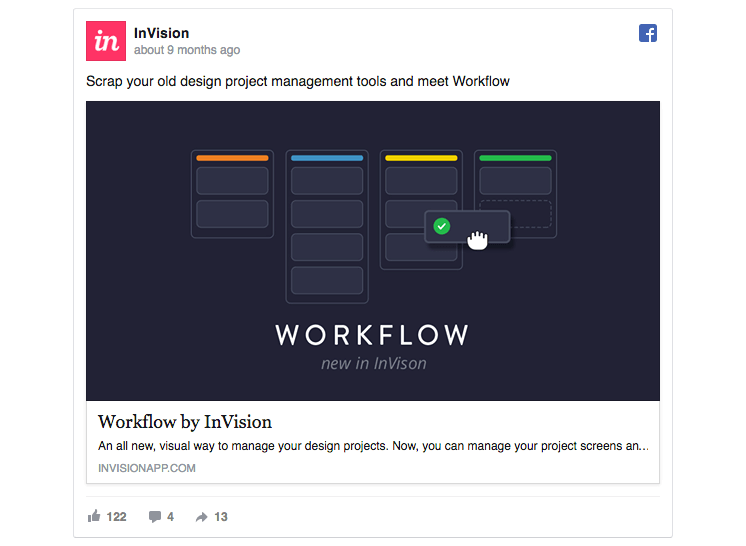Click the comment speech bubble icon
Image resolution: width=746 pixels, height=546 pixels.
pos(155,517)
